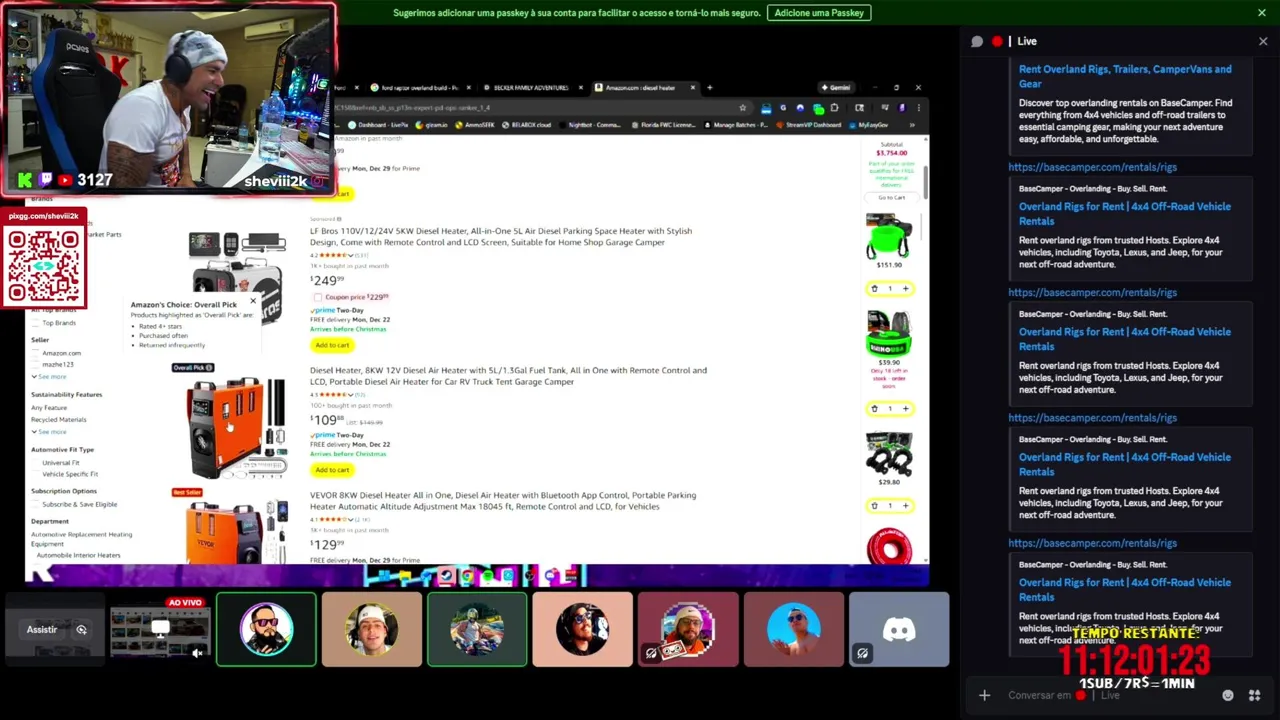Click the Assistir button on stream preview

click(x=42, y=630)
